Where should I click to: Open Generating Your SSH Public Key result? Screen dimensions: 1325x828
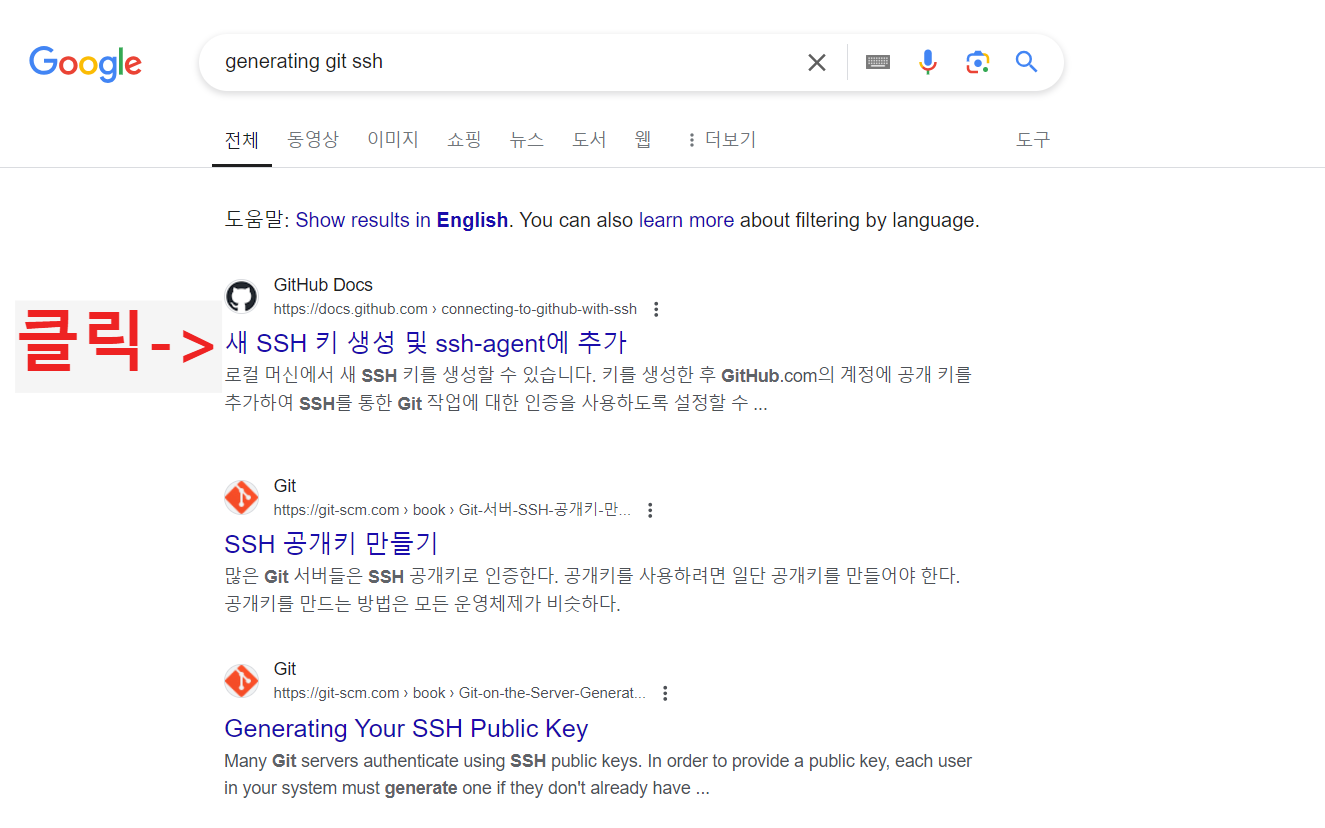tap(406, 728)
